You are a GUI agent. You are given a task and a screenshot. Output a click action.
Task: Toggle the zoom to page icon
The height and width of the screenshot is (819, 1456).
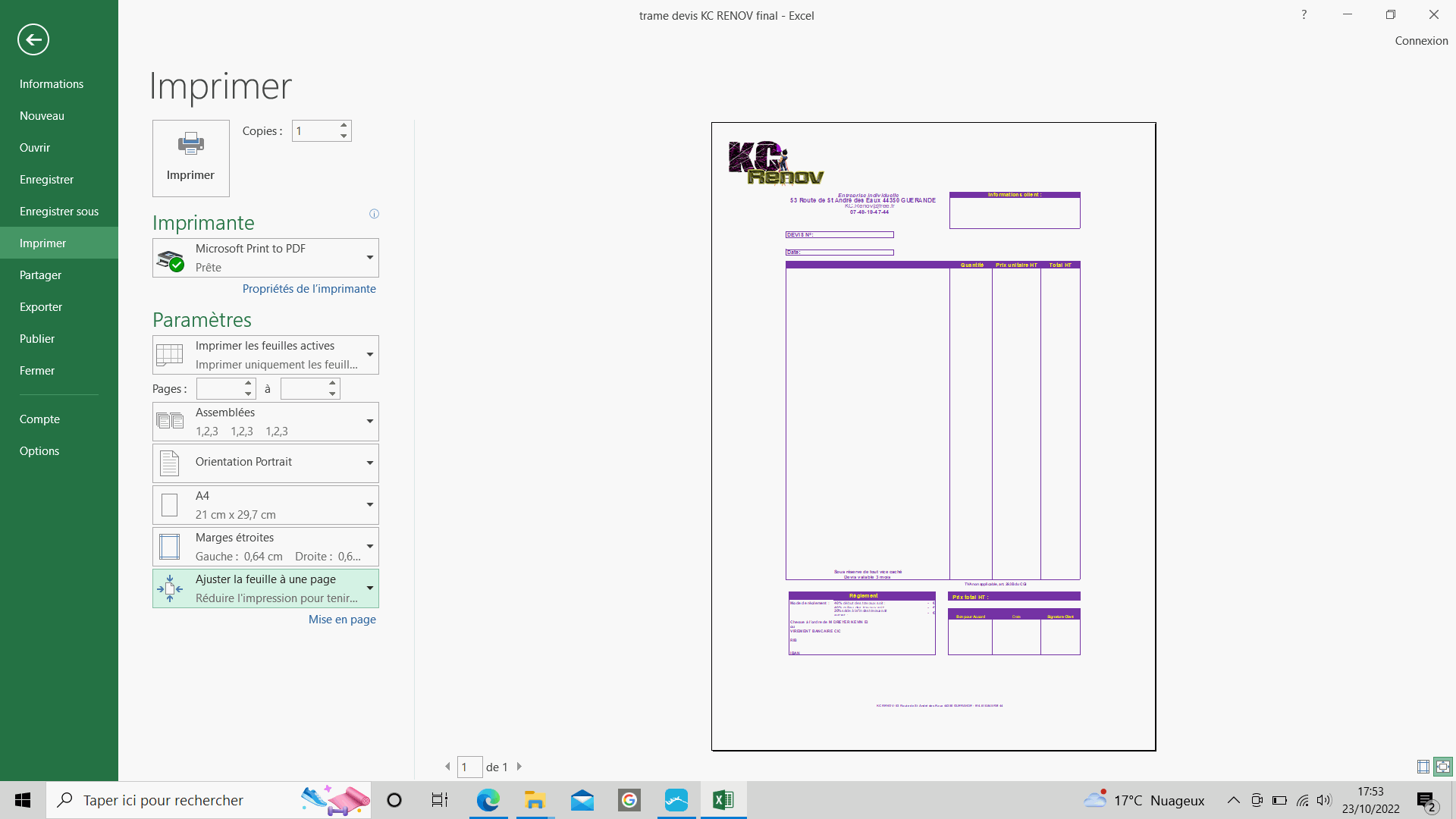[x=1443, y=767]
